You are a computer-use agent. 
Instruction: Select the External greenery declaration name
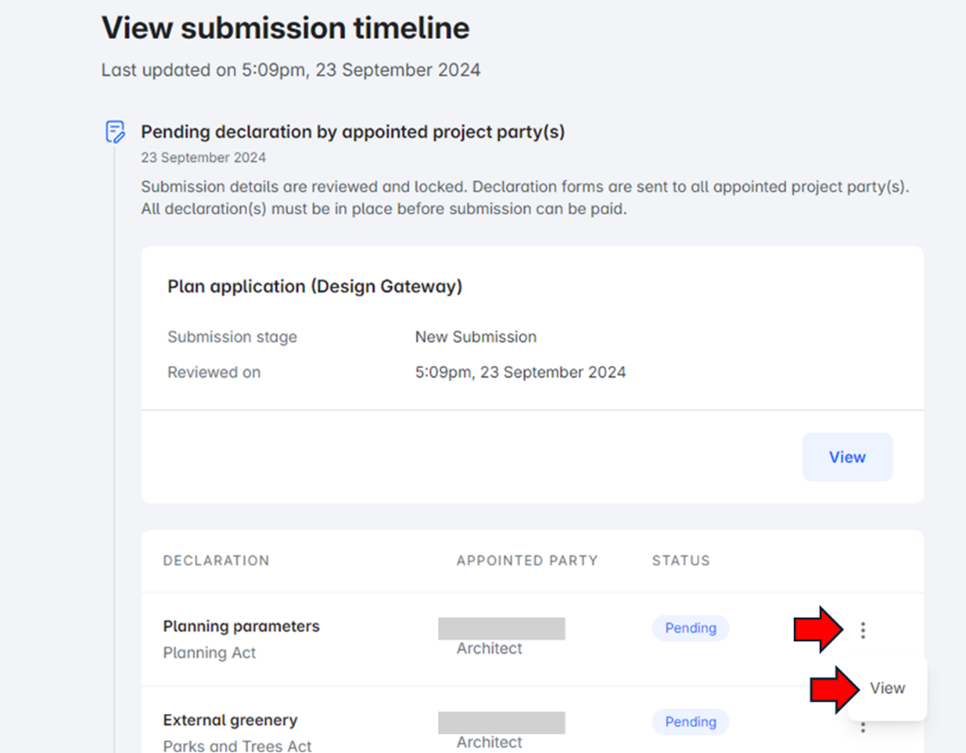pos(230,720)
